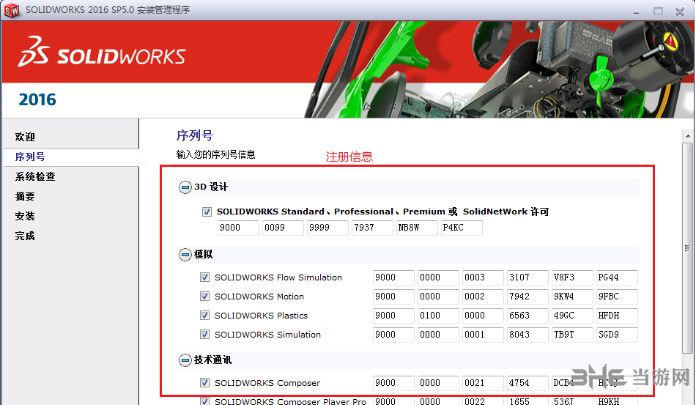Click Simulation serial field containing 8043

click(527, 335)
